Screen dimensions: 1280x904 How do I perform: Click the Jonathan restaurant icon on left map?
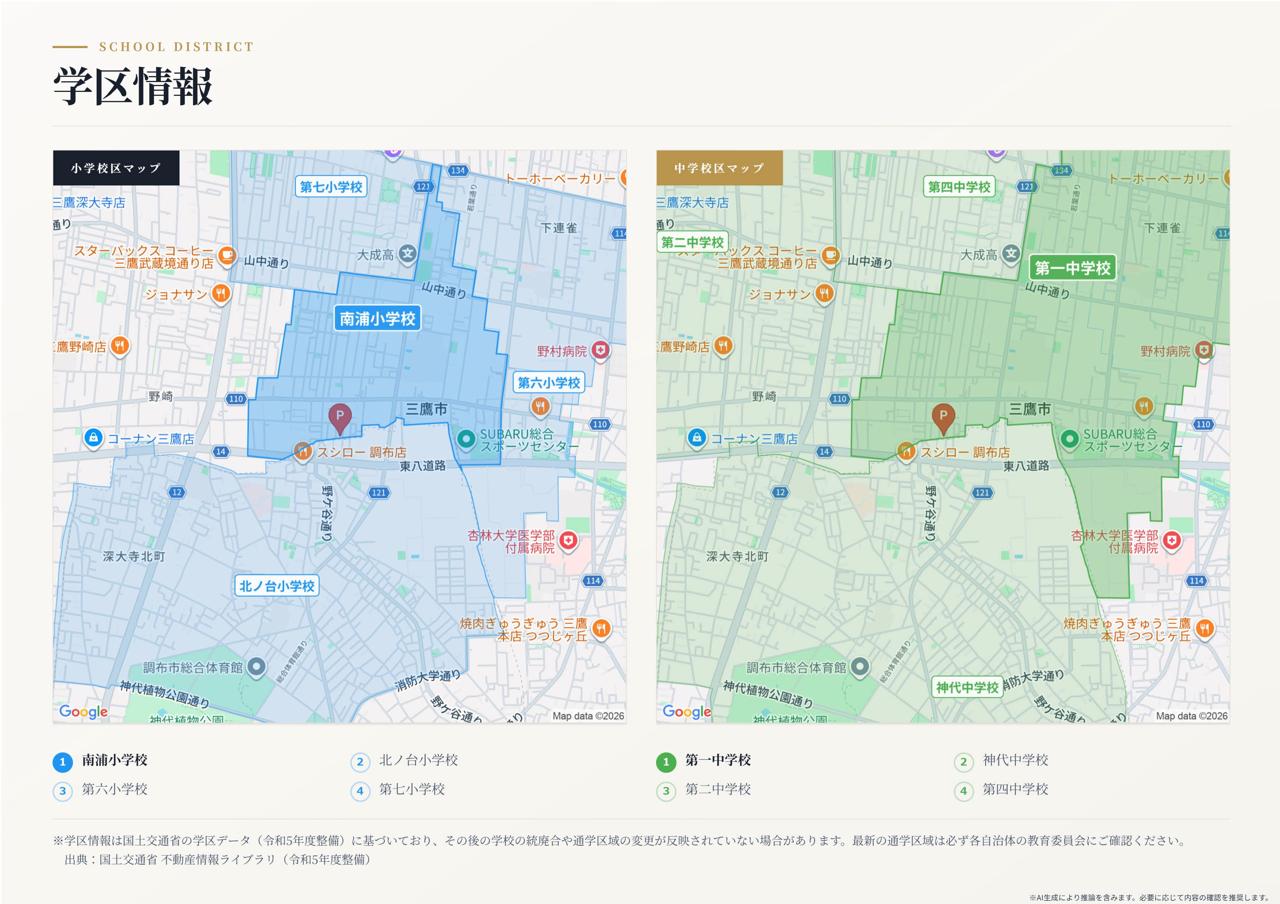click(221, 294)
